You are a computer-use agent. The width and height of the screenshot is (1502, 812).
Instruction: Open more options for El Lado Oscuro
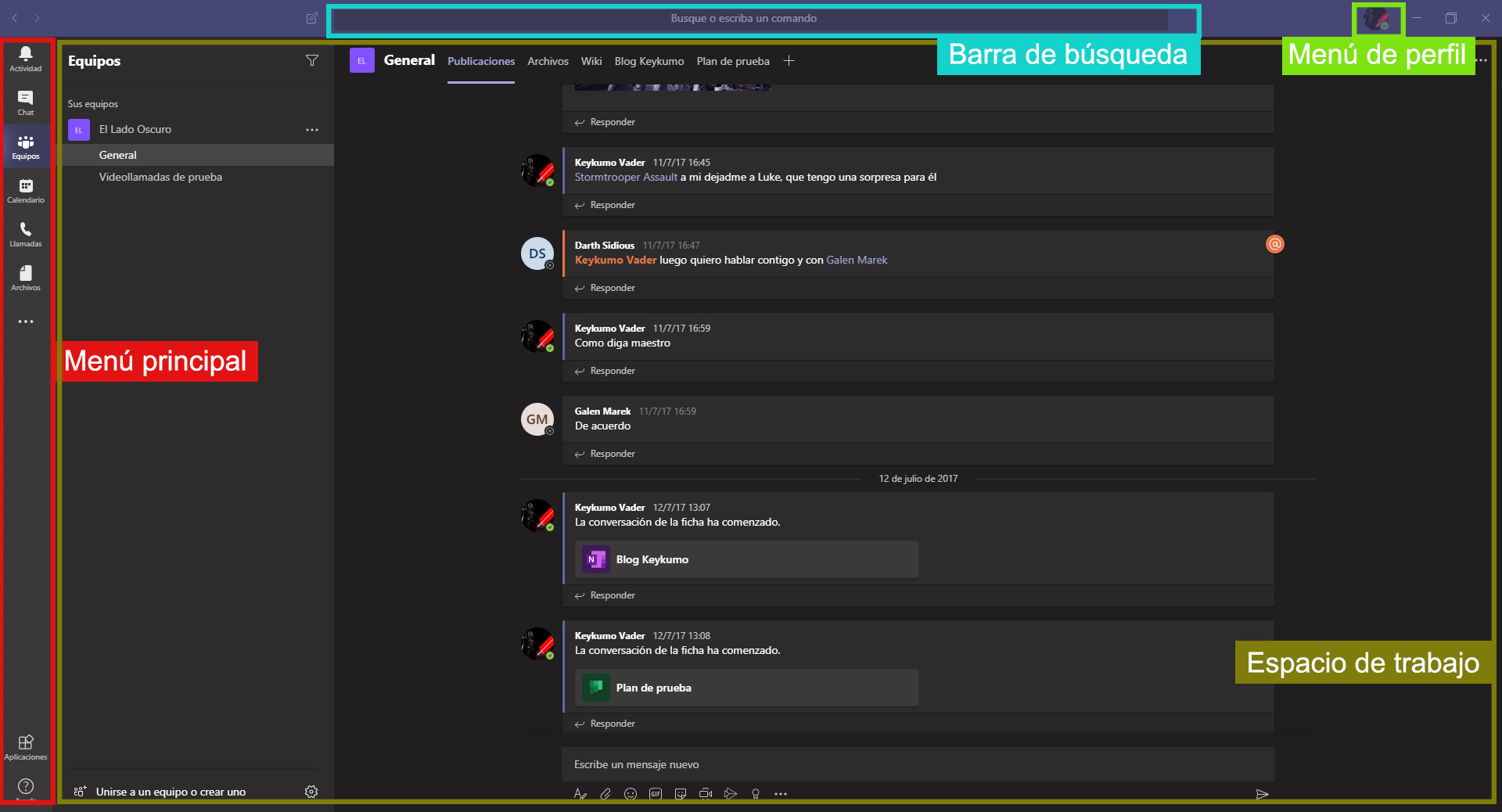(312, 130)
